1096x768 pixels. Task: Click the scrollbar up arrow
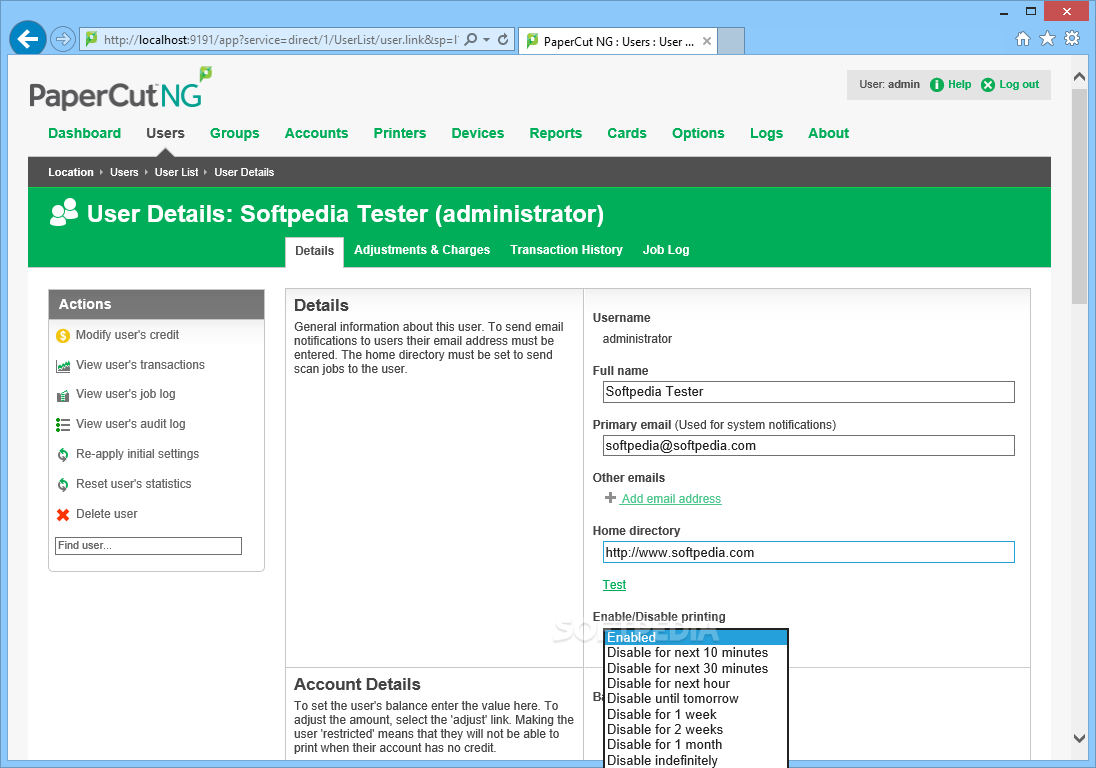click(1079, 76)
